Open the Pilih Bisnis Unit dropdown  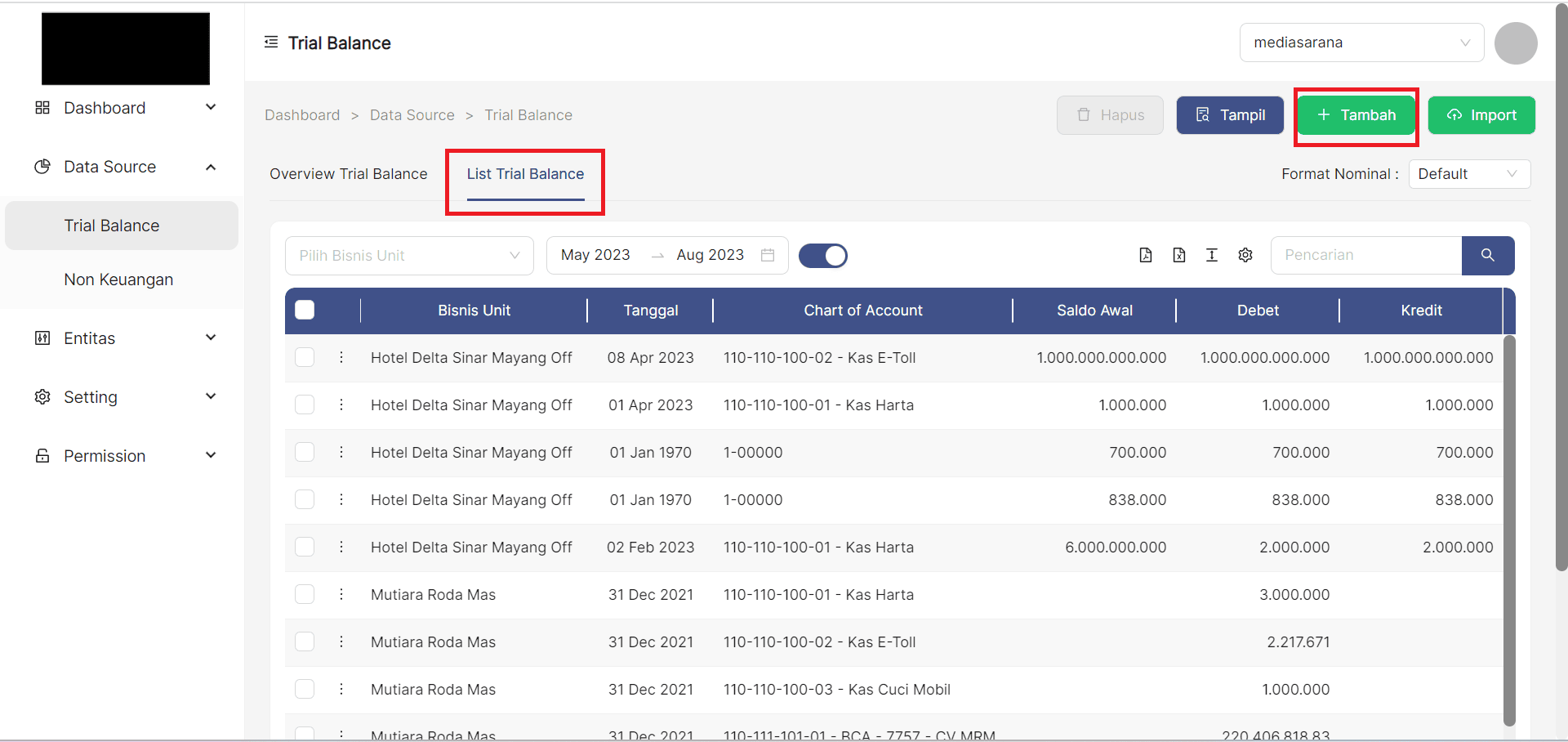(409, 256)
